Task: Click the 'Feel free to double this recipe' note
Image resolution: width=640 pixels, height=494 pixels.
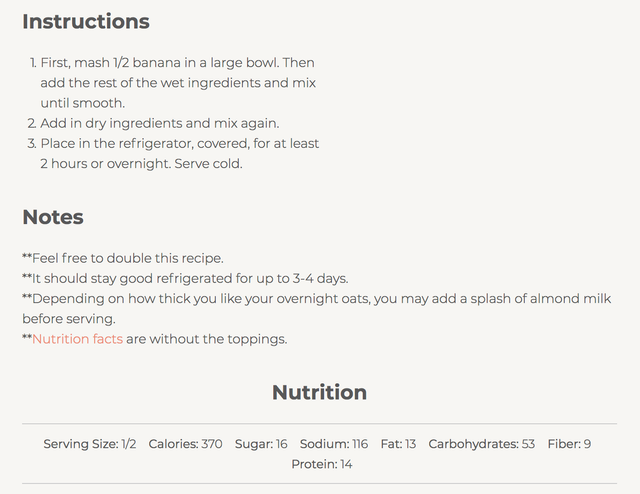Action: point(123,258)
